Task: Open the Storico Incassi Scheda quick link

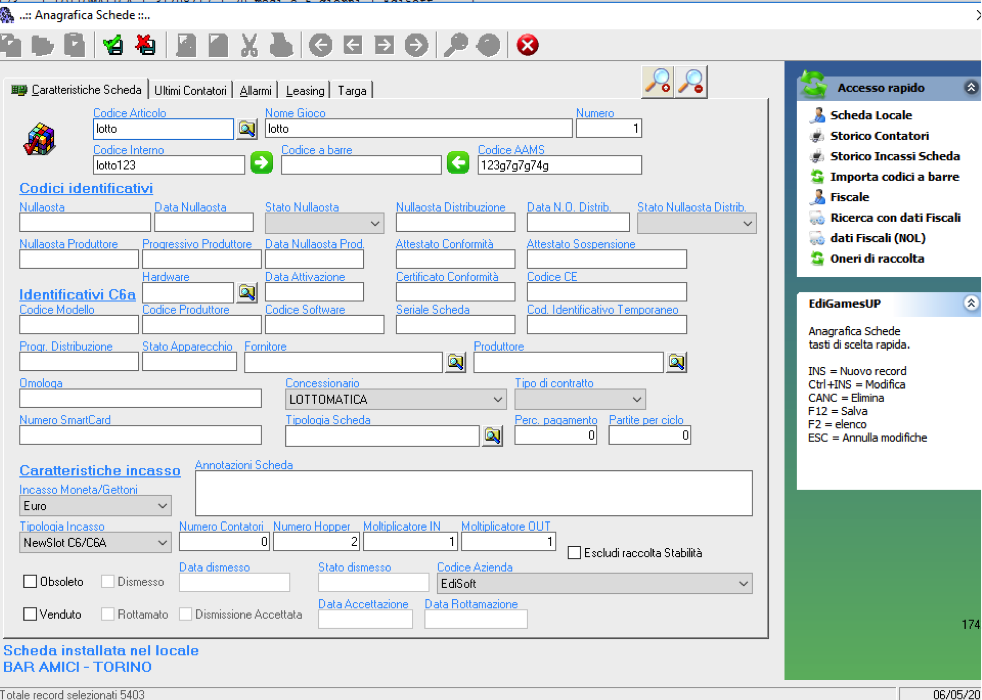Action: [895, 156]
